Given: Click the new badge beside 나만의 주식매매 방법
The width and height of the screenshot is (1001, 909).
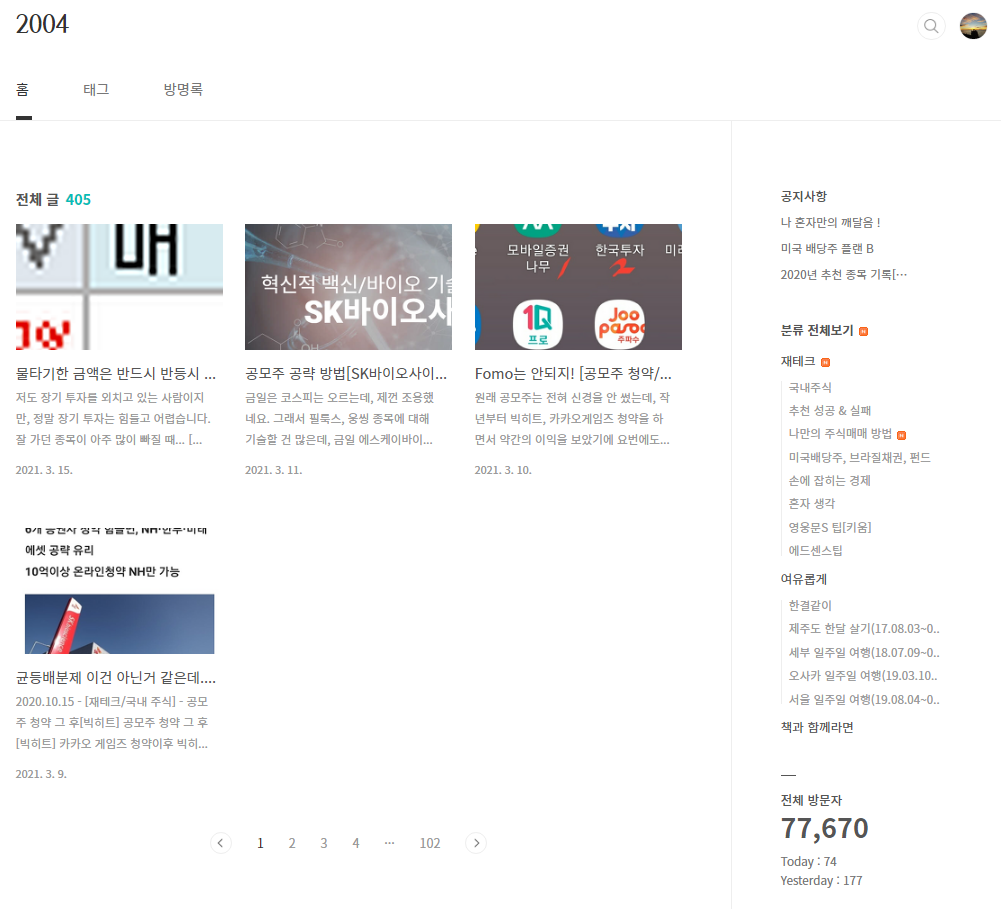Looking at the screenshot, I should (x=901, y=435).
